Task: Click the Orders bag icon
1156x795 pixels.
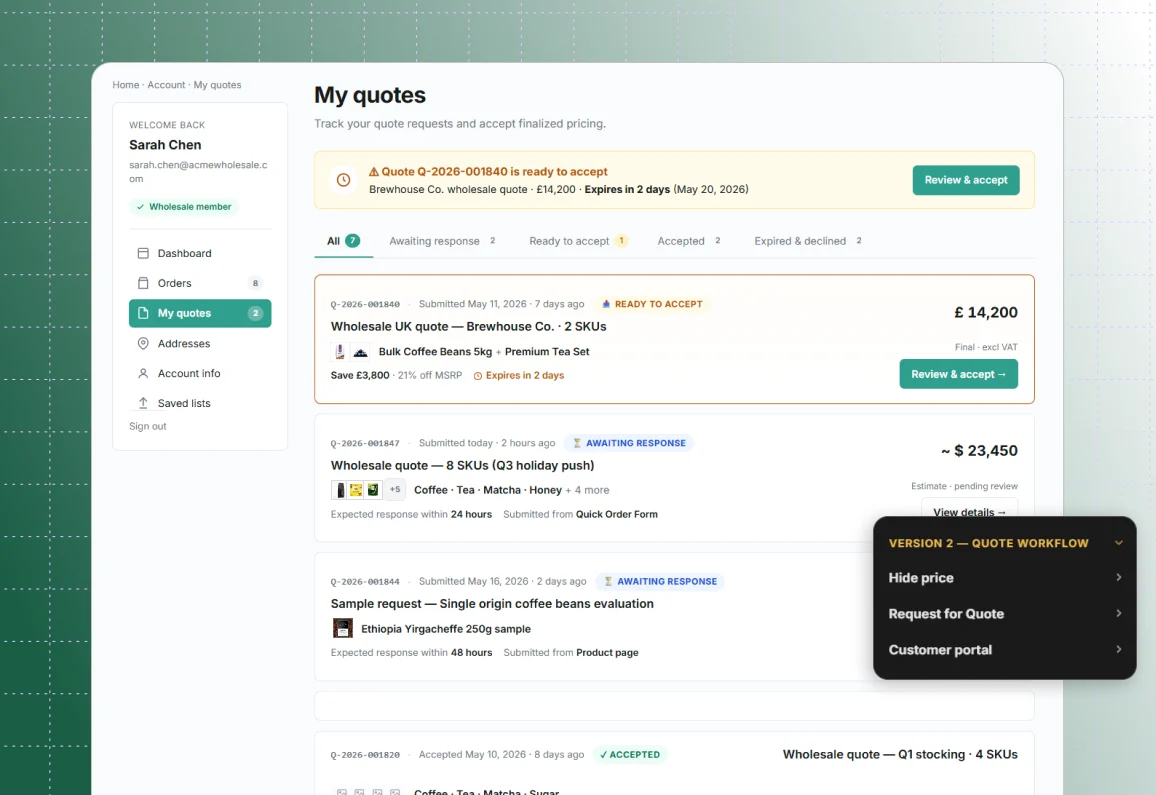Action: point(143,283)
